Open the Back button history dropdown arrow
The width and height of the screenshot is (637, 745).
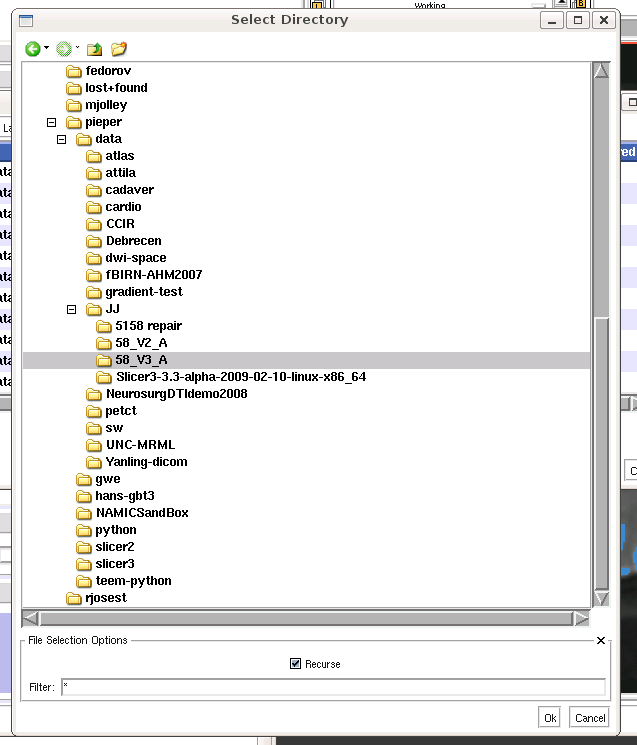(46, 48)
